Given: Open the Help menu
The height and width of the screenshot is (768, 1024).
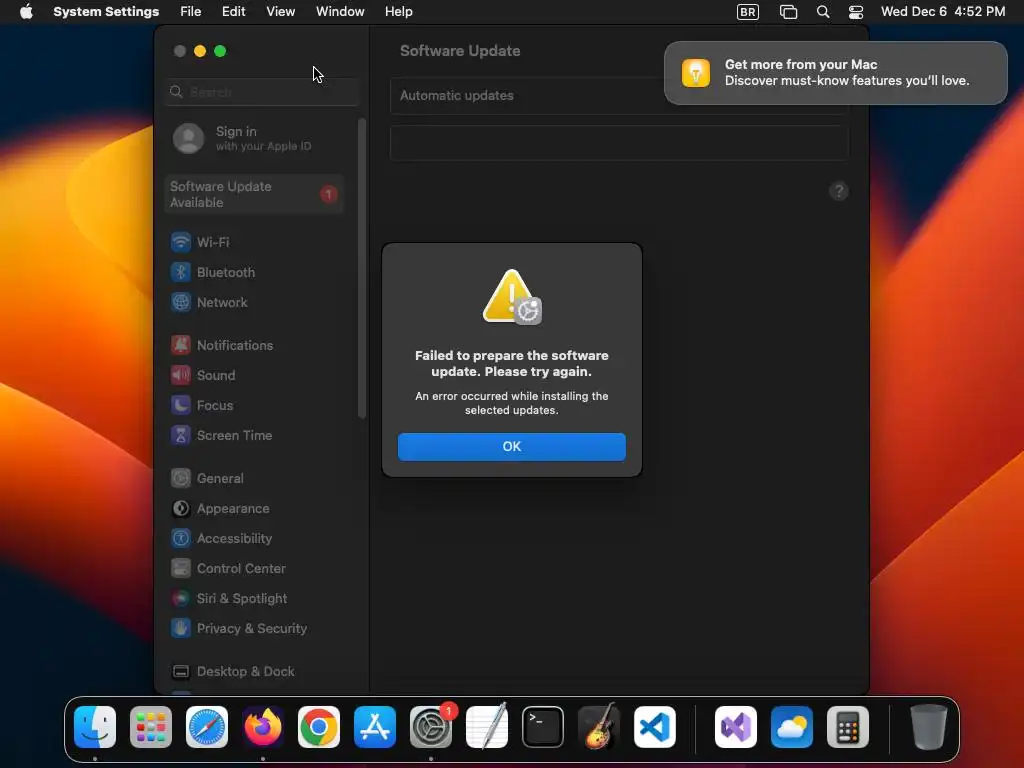Looking at the screenshot, I should (398, 12).
